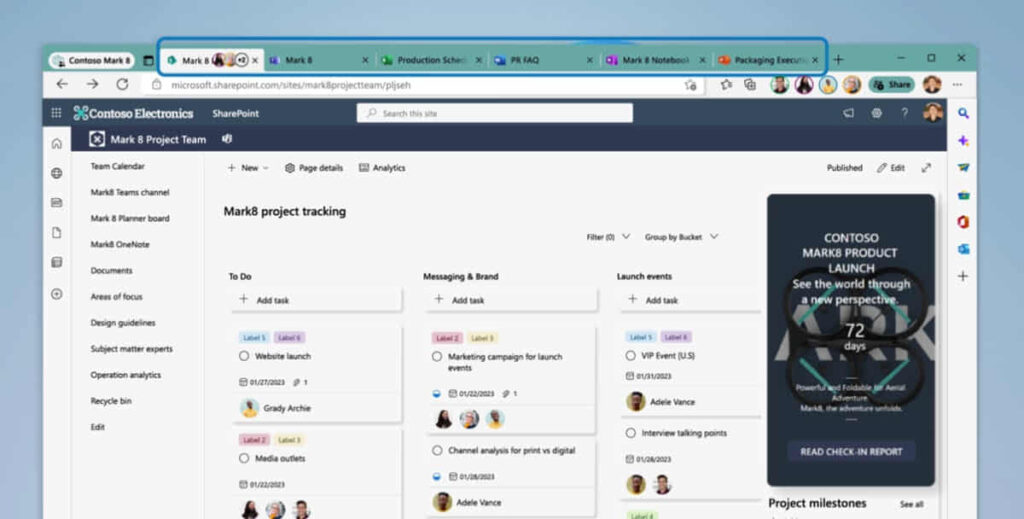Click the READ CHECK-IN REPORT button

pos(850,451)
